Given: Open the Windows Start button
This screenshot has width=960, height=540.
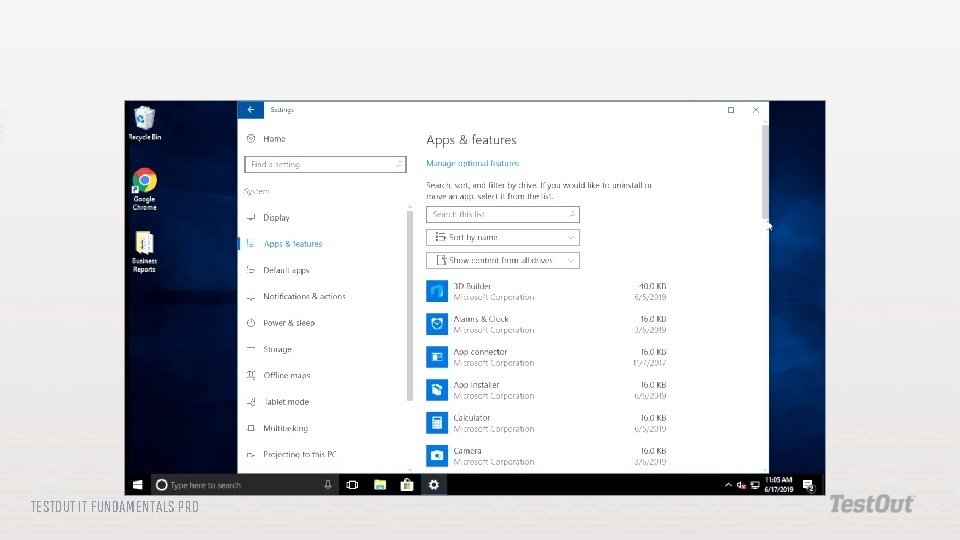Looking at the screenshot, I should (138, 485).
